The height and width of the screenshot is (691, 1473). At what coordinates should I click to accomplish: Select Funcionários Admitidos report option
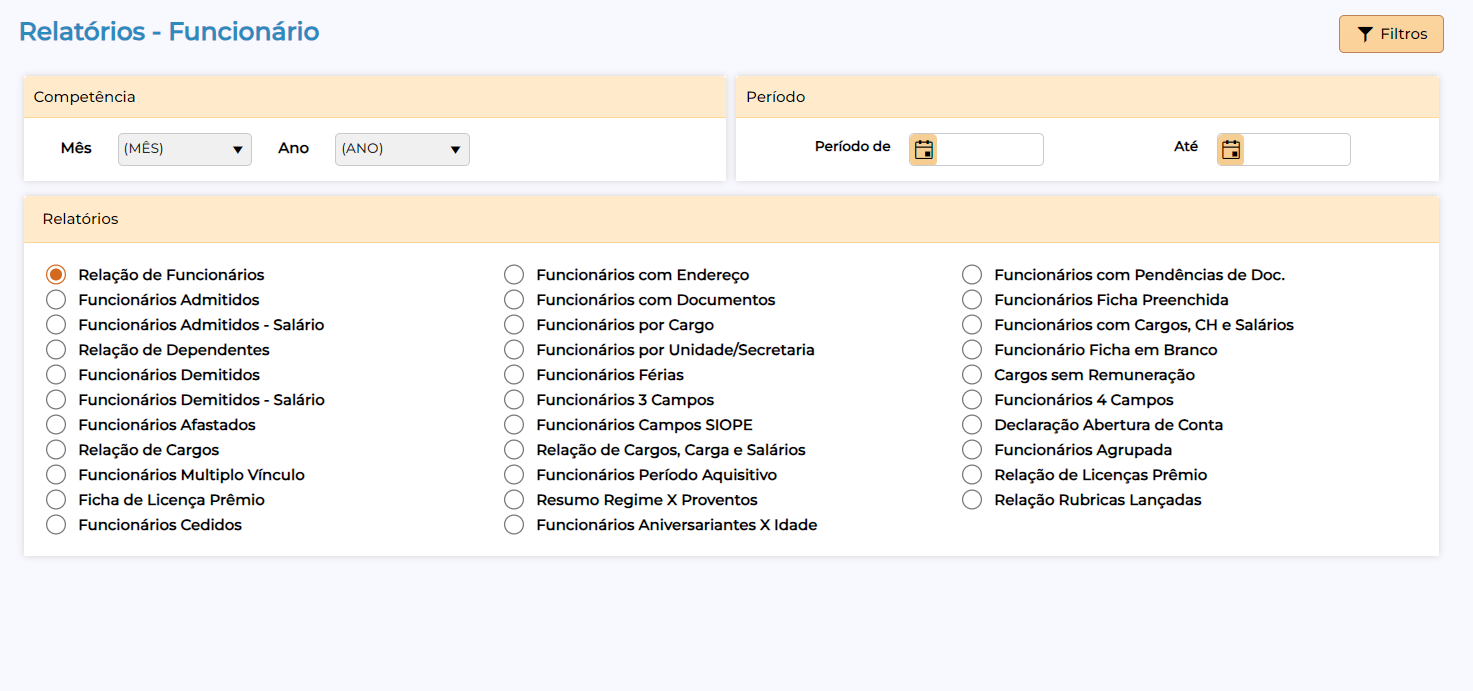point(57,300)
